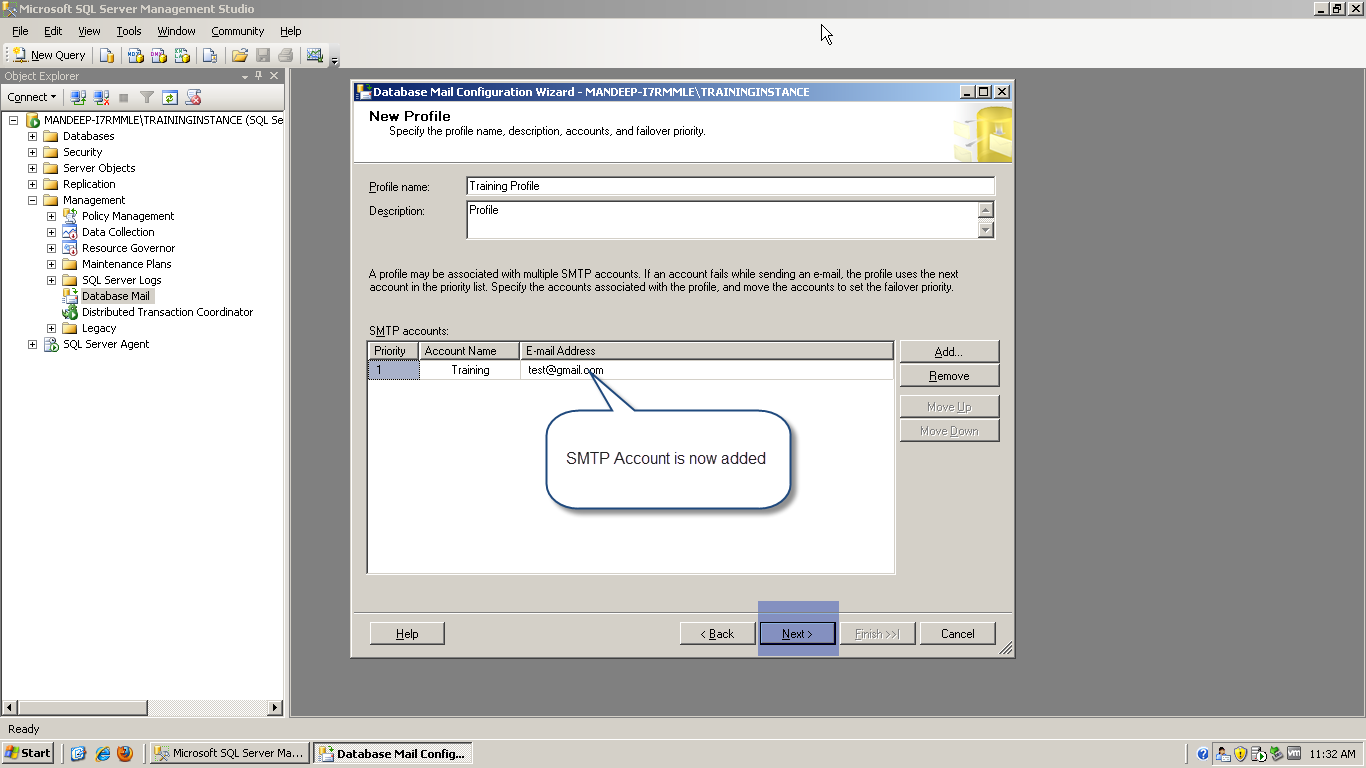The image size is (1366, 768).
Task: Open the Community menu
Action: click(x=237, y=31)
